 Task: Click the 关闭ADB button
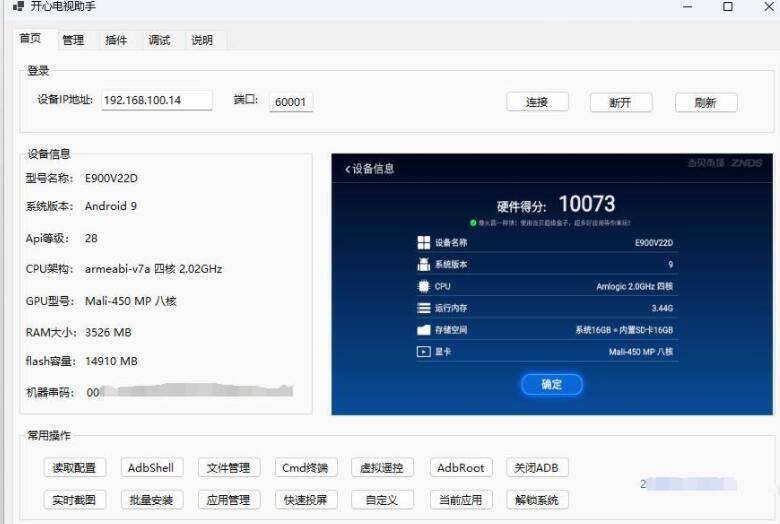(x=537, y=468)
